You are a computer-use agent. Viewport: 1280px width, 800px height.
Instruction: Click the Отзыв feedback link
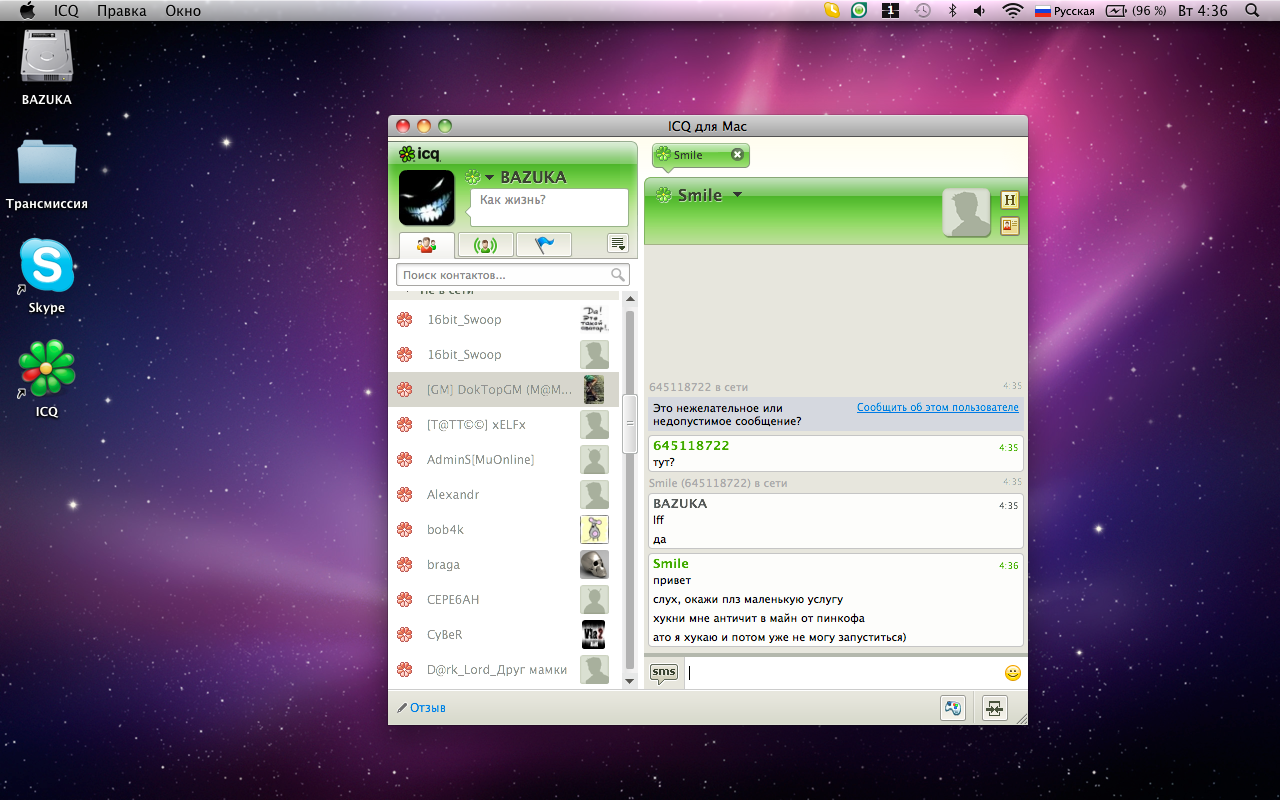421,708
